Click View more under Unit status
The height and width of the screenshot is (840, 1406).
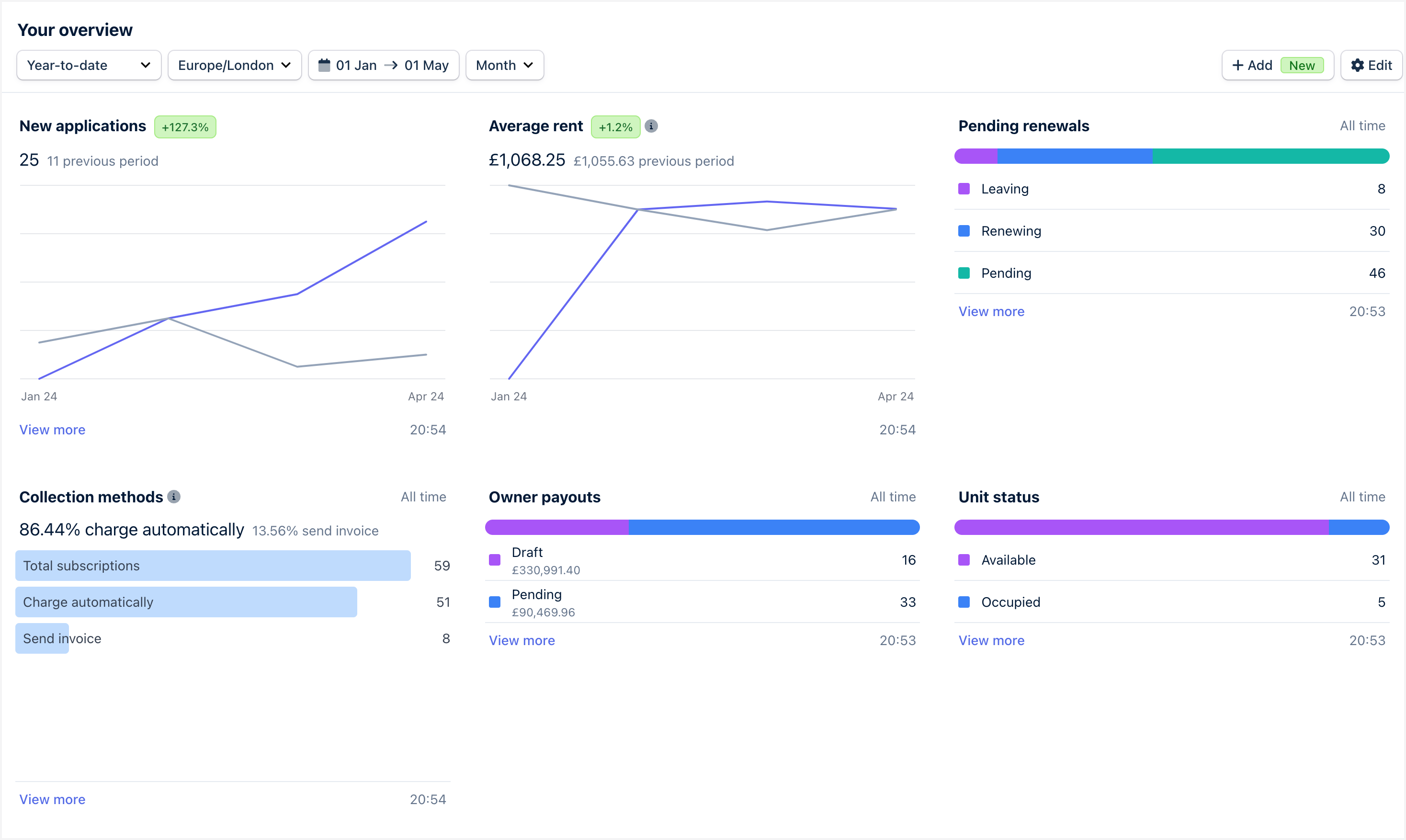tap(991, 640)
